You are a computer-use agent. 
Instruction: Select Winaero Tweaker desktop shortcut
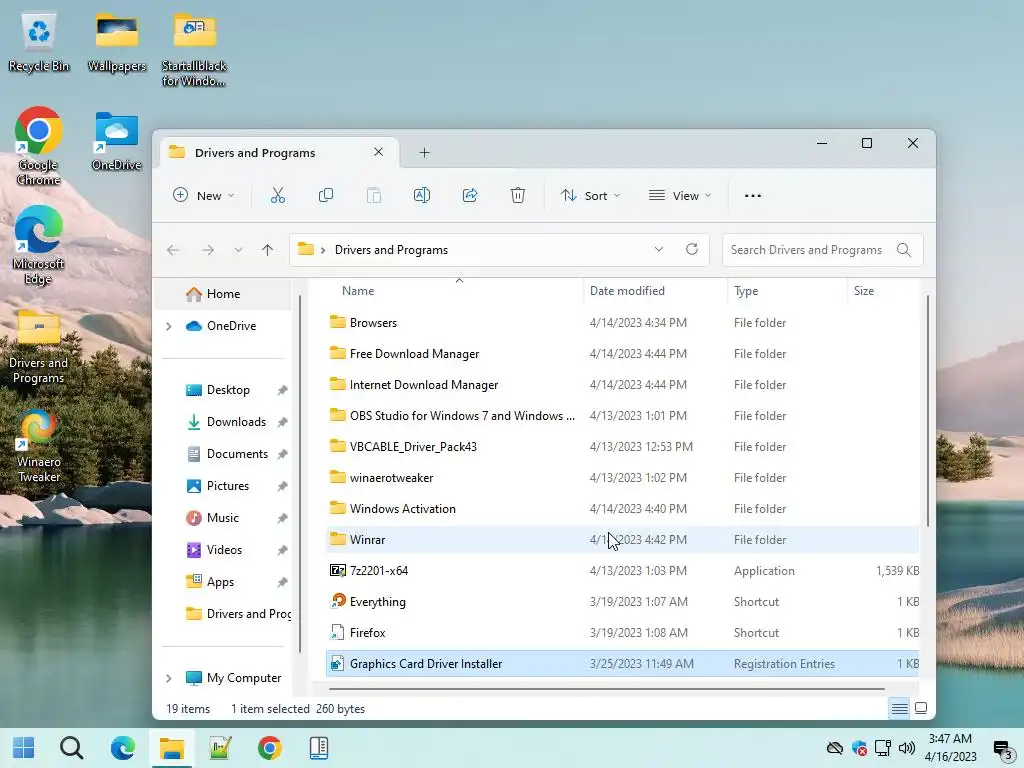pyautogui.click(x=39, y=445)
